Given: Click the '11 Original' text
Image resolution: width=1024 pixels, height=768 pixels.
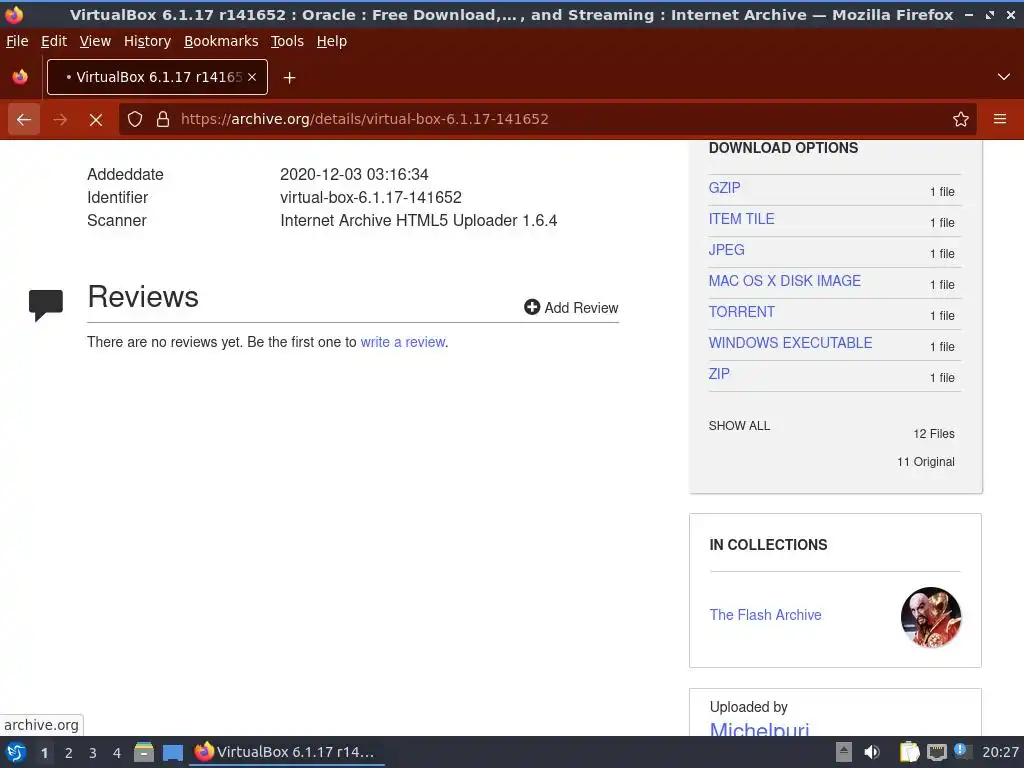Looking at the screenshot, I should (925, 462).
